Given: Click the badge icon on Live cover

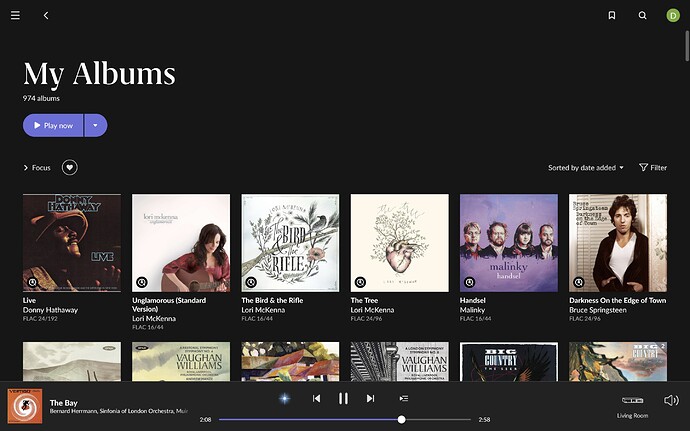Looking at the screenshot, I should point(33,282).
